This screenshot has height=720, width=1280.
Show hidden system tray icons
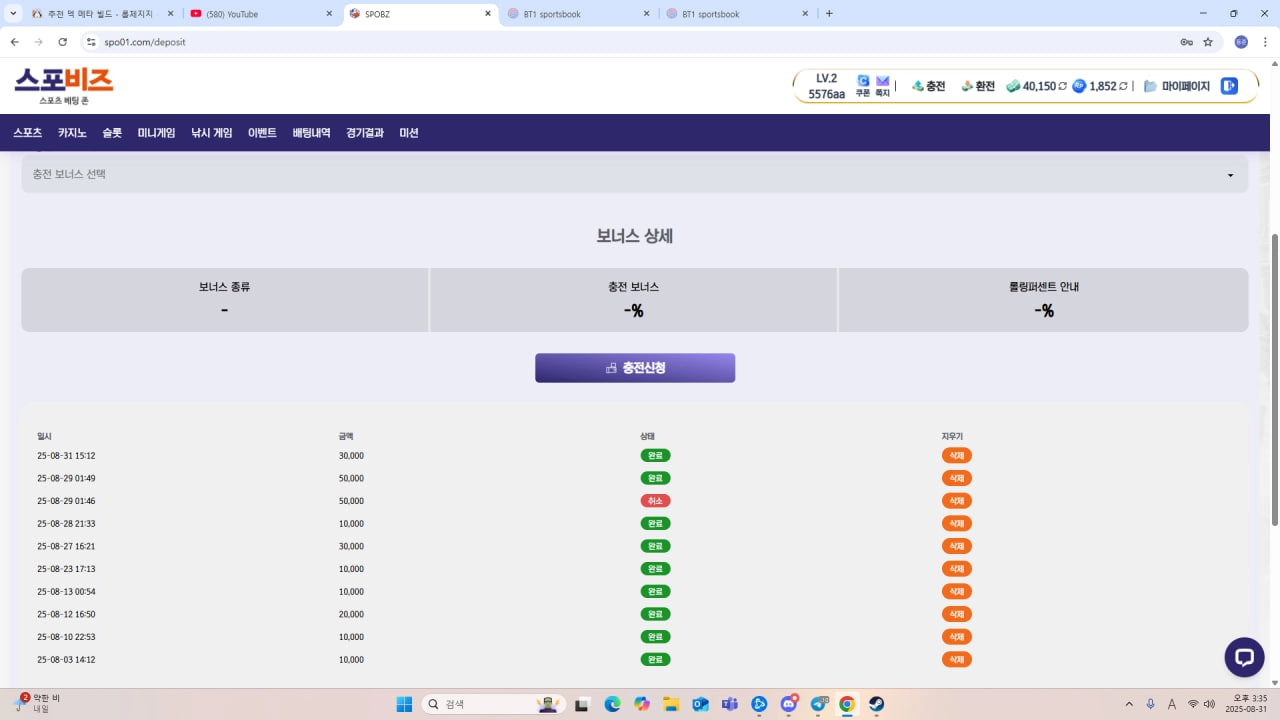pyautogui.click(x=1129, y=704)
